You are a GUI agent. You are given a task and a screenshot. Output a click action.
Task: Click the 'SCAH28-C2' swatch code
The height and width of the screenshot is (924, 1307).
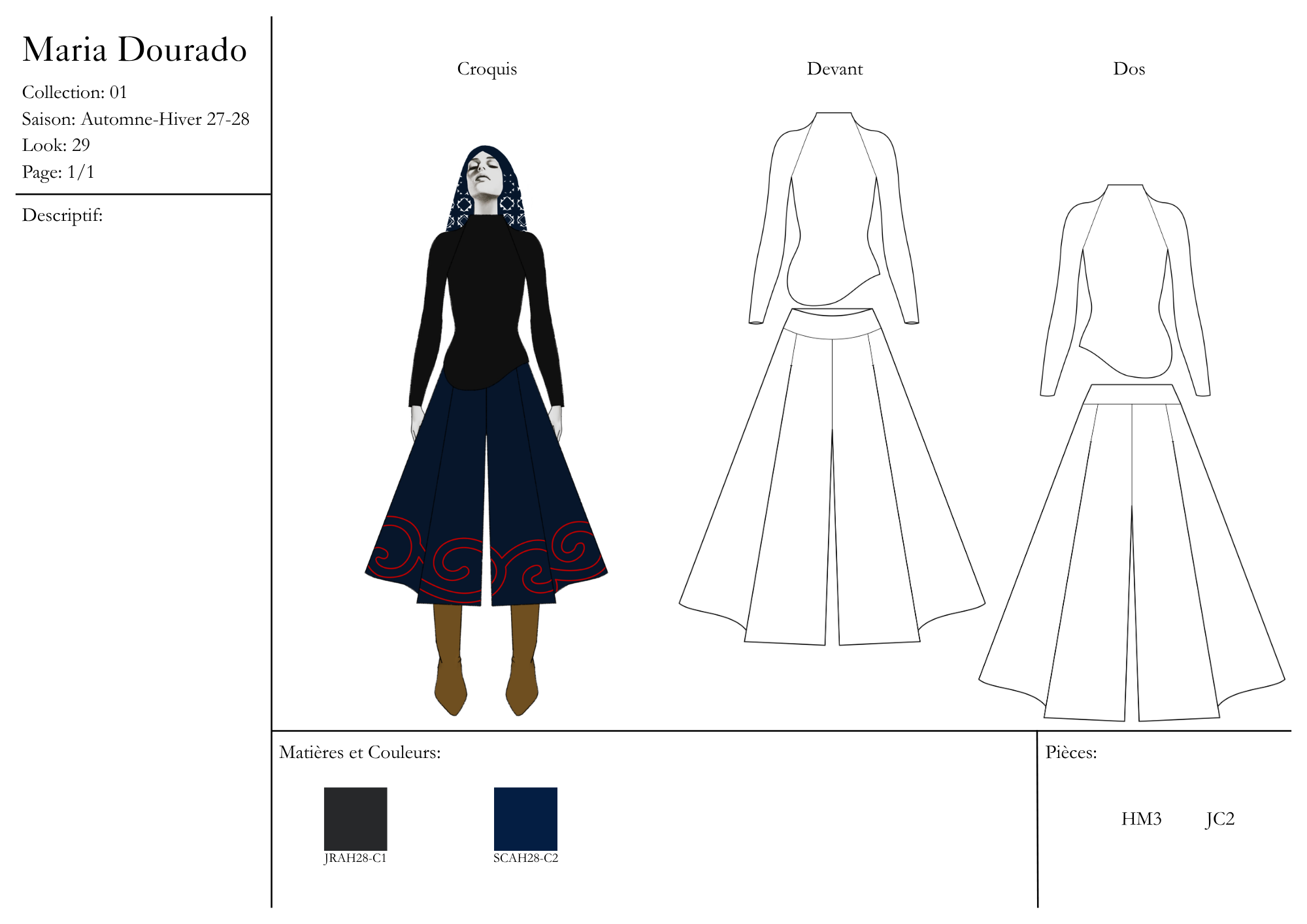(526, 858)
